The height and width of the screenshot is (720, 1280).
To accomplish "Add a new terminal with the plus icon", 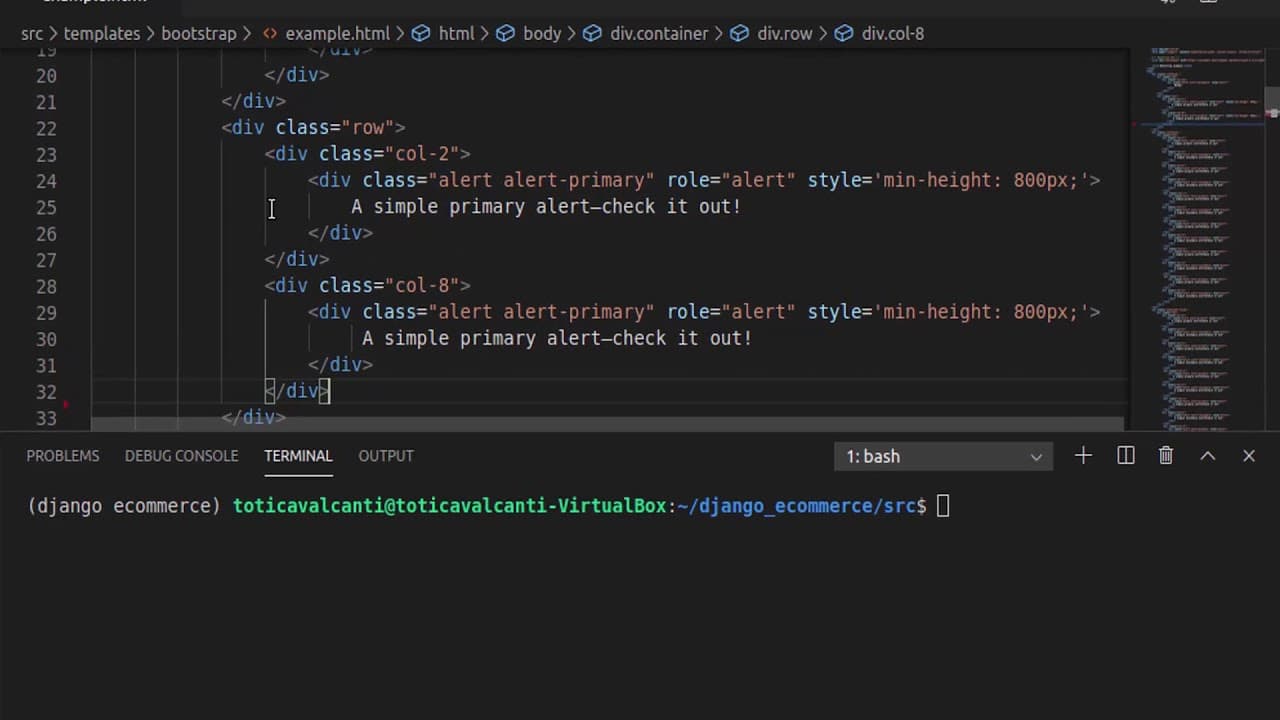I will pos(1083,456).
